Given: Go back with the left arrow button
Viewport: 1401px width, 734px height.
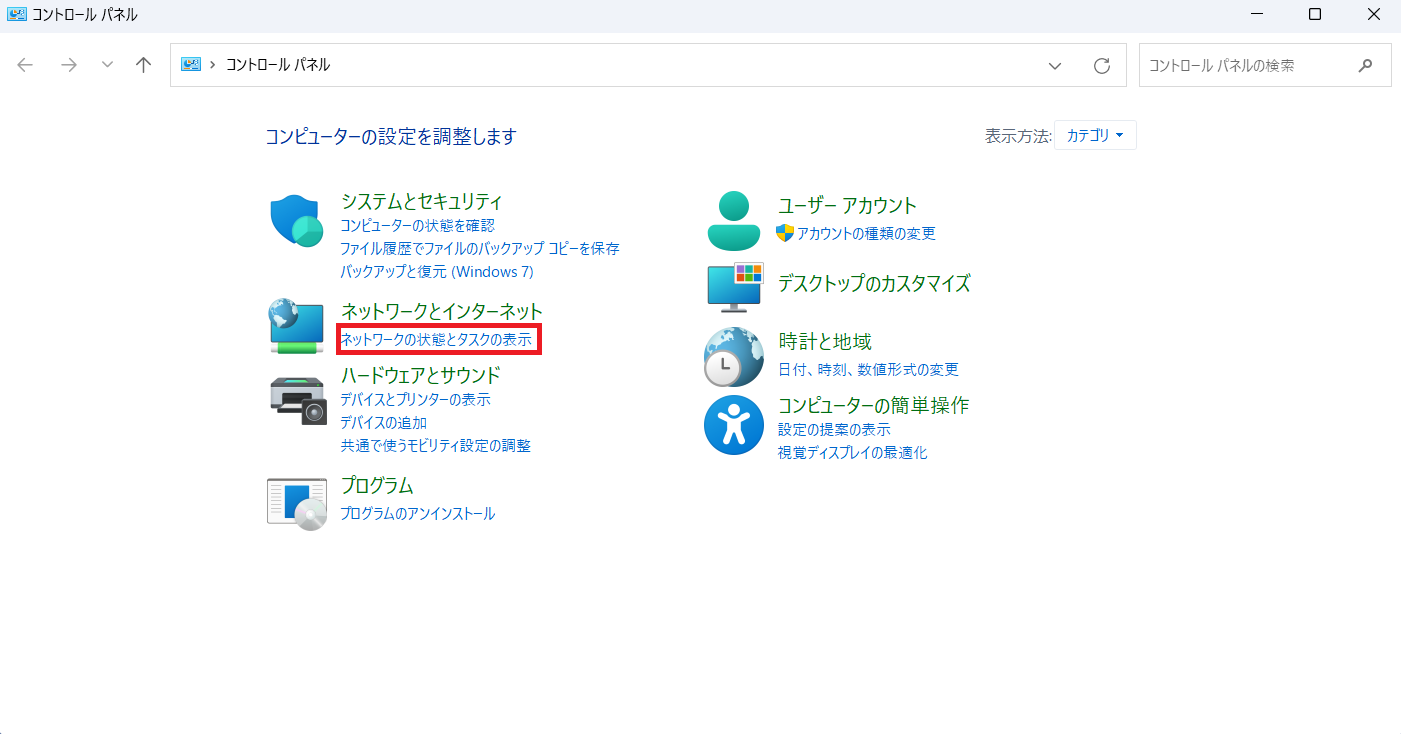Looking at the screenshot, I should (x=25, y=65).
